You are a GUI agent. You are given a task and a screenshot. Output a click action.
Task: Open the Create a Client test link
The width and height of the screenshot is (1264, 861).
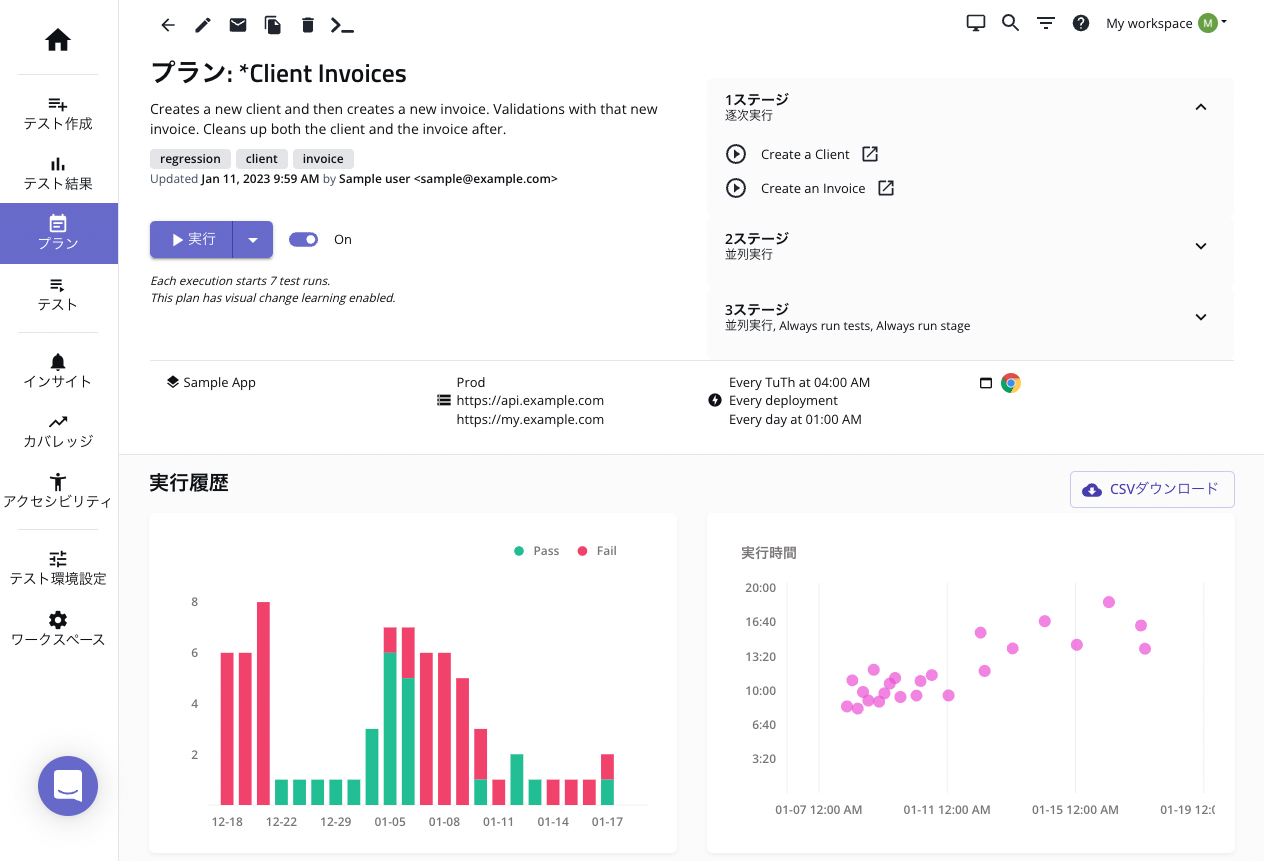click(805, 154)
